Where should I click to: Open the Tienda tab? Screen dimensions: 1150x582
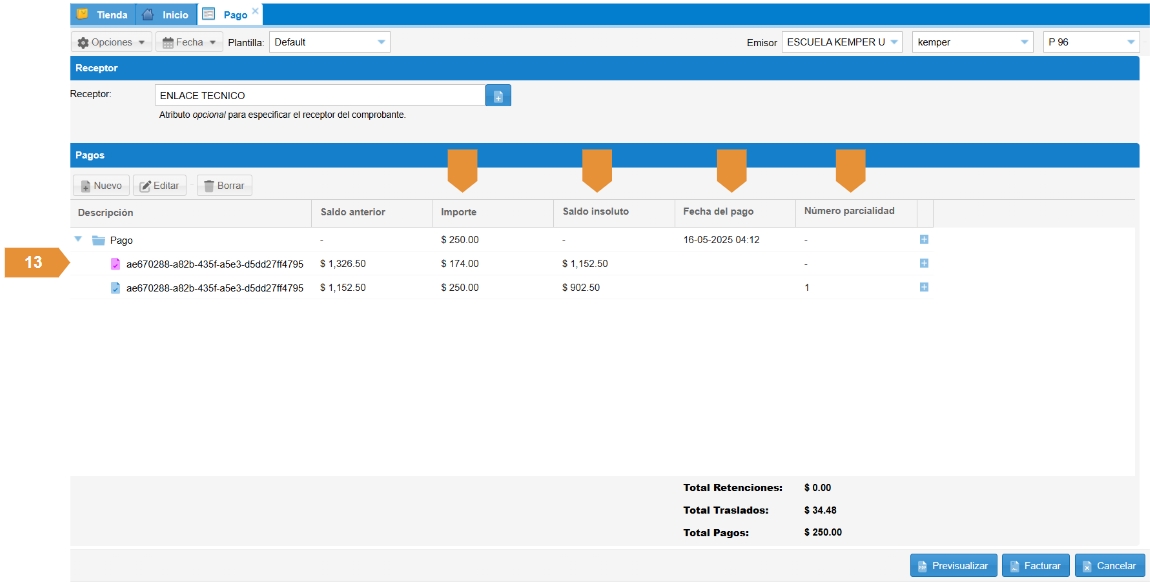103,15
